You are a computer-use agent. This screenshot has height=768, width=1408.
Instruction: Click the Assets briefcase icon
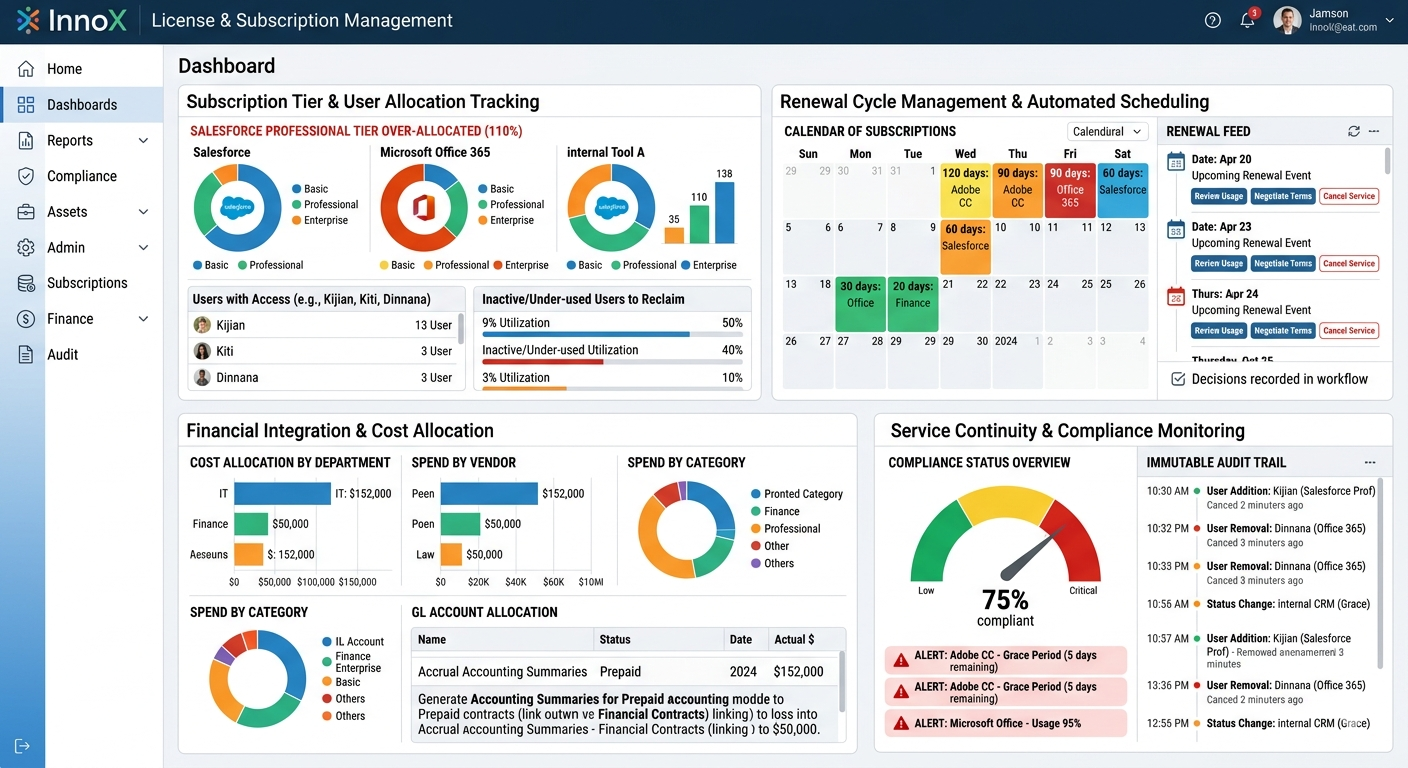(26, 212)
